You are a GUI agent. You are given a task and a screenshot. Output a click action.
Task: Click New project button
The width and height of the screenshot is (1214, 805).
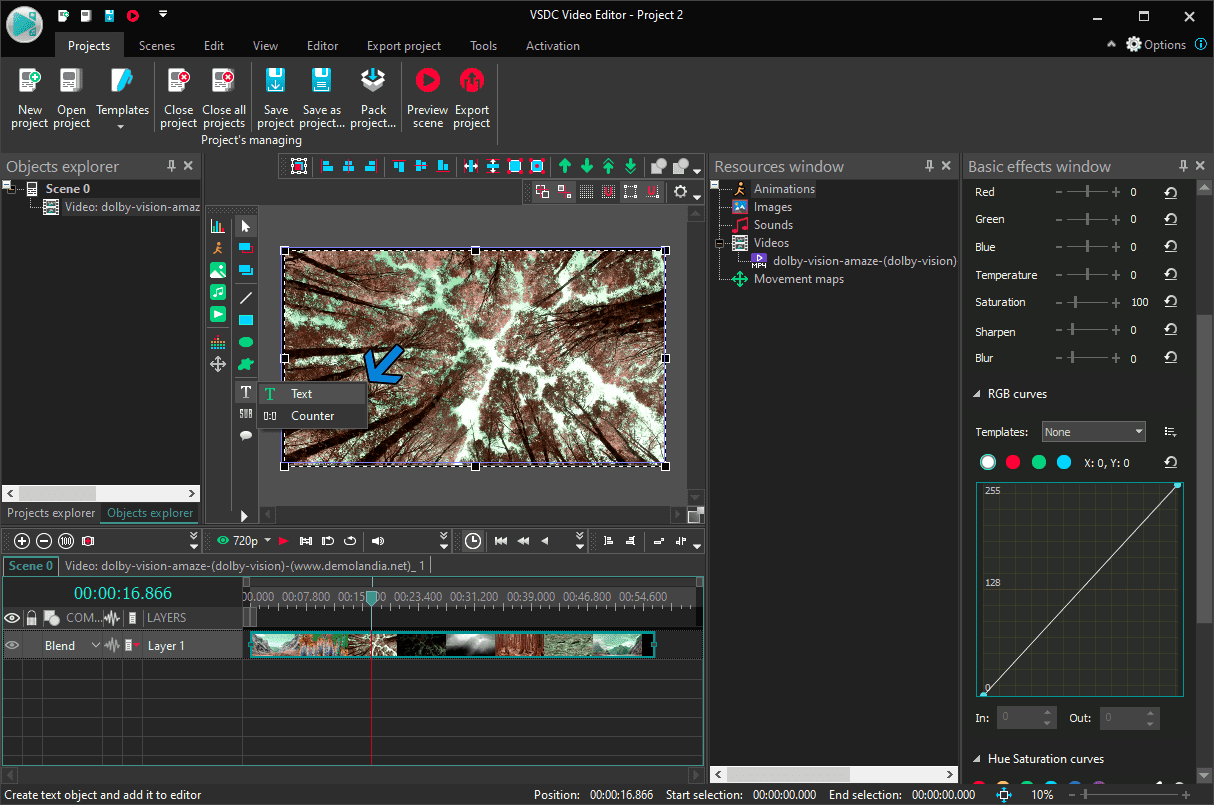30,98
